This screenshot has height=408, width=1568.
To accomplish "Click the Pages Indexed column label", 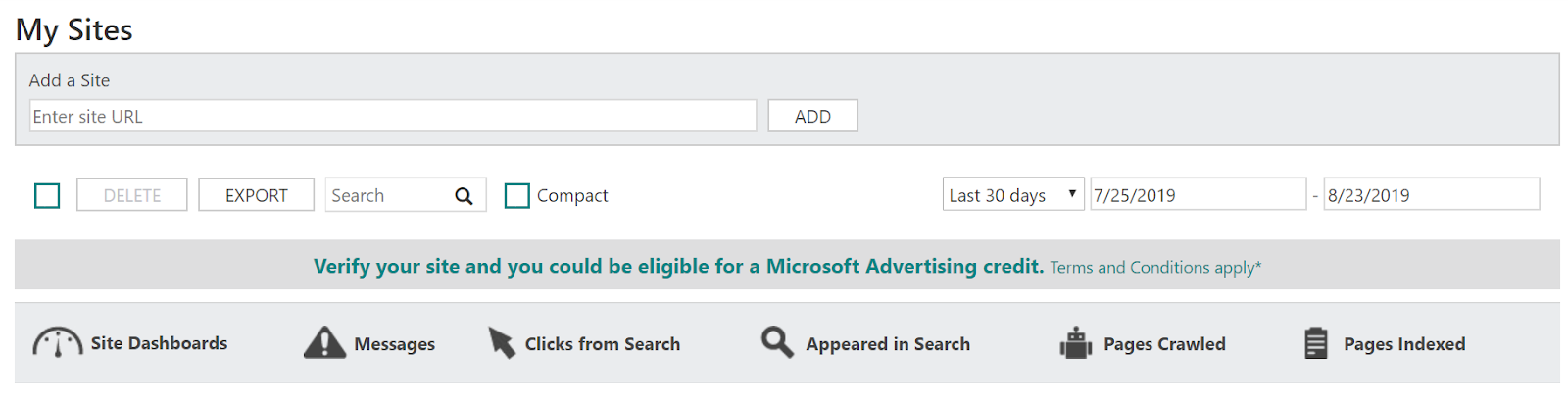I will 1404,344.
